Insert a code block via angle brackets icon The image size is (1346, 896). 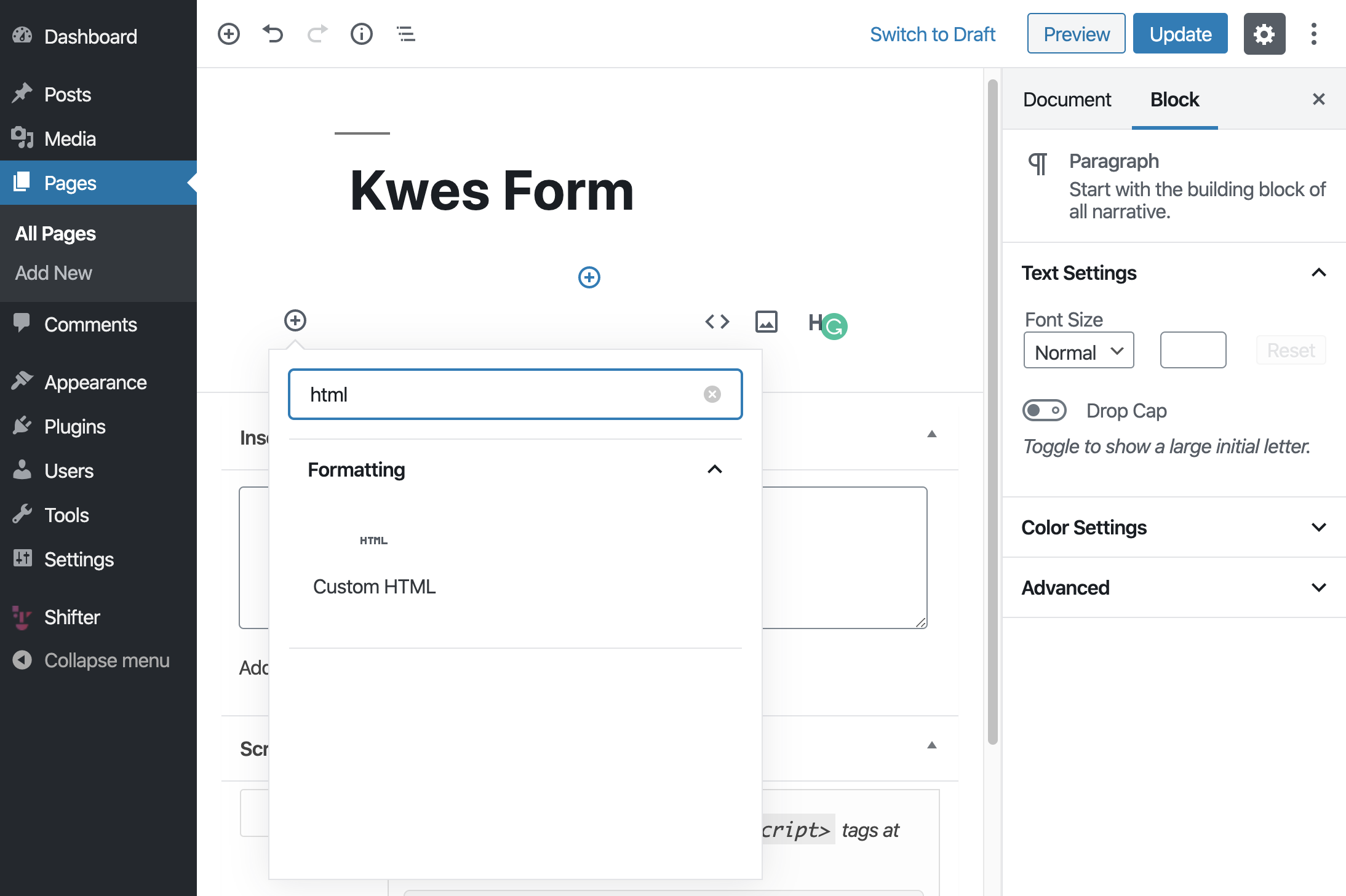[x=717, y=322]
